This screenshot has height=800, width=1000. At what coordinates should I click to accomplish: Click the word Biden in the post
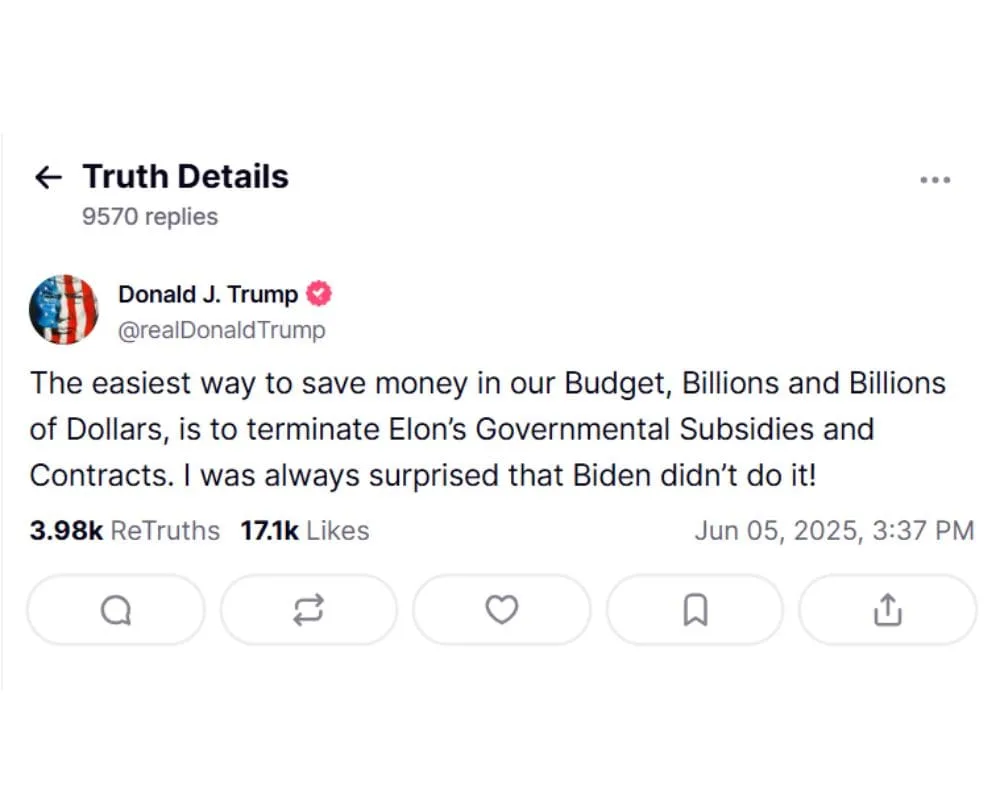612,475
